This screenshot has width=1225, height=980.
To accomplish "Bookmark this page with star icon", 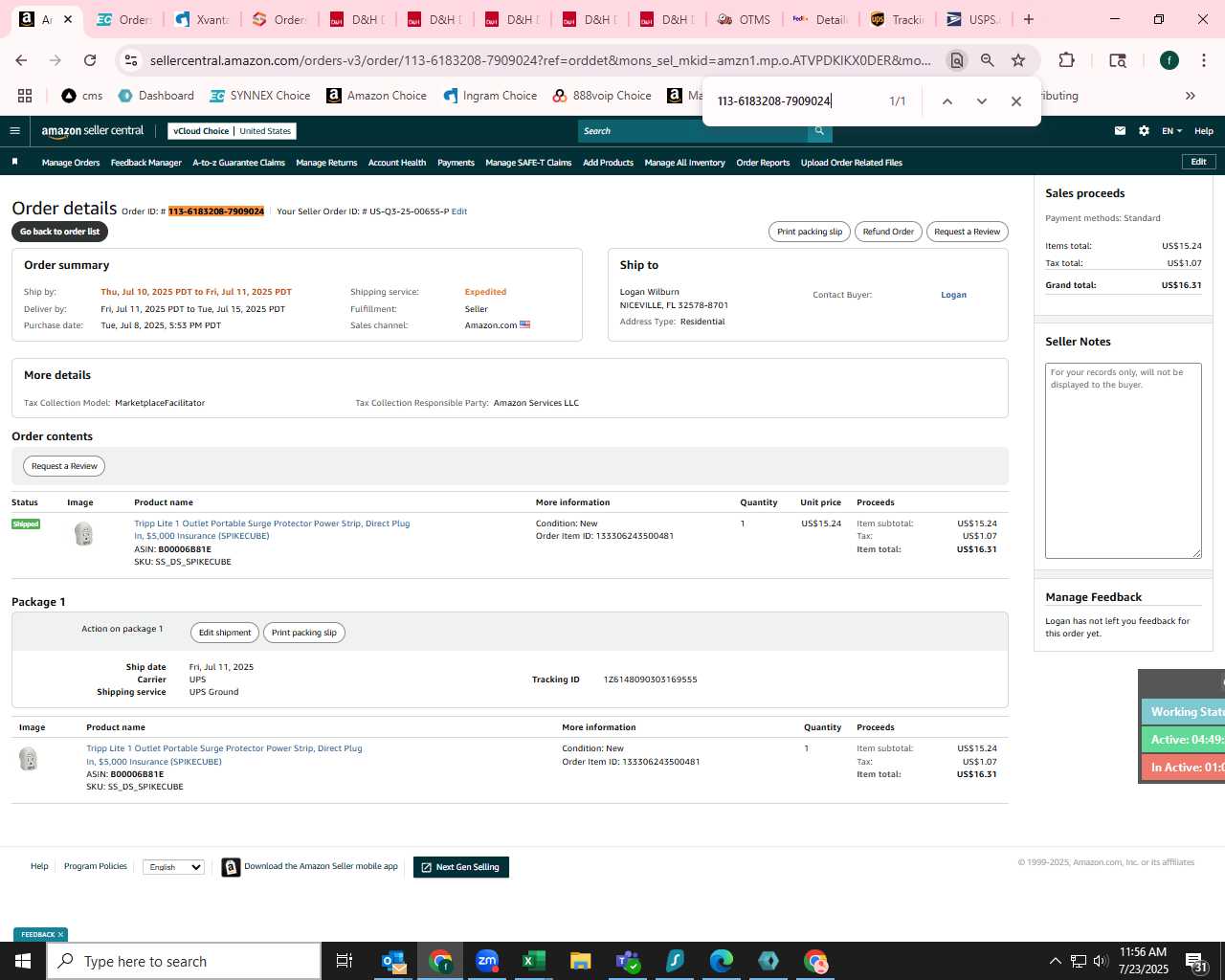I will tap(1018, 60).
